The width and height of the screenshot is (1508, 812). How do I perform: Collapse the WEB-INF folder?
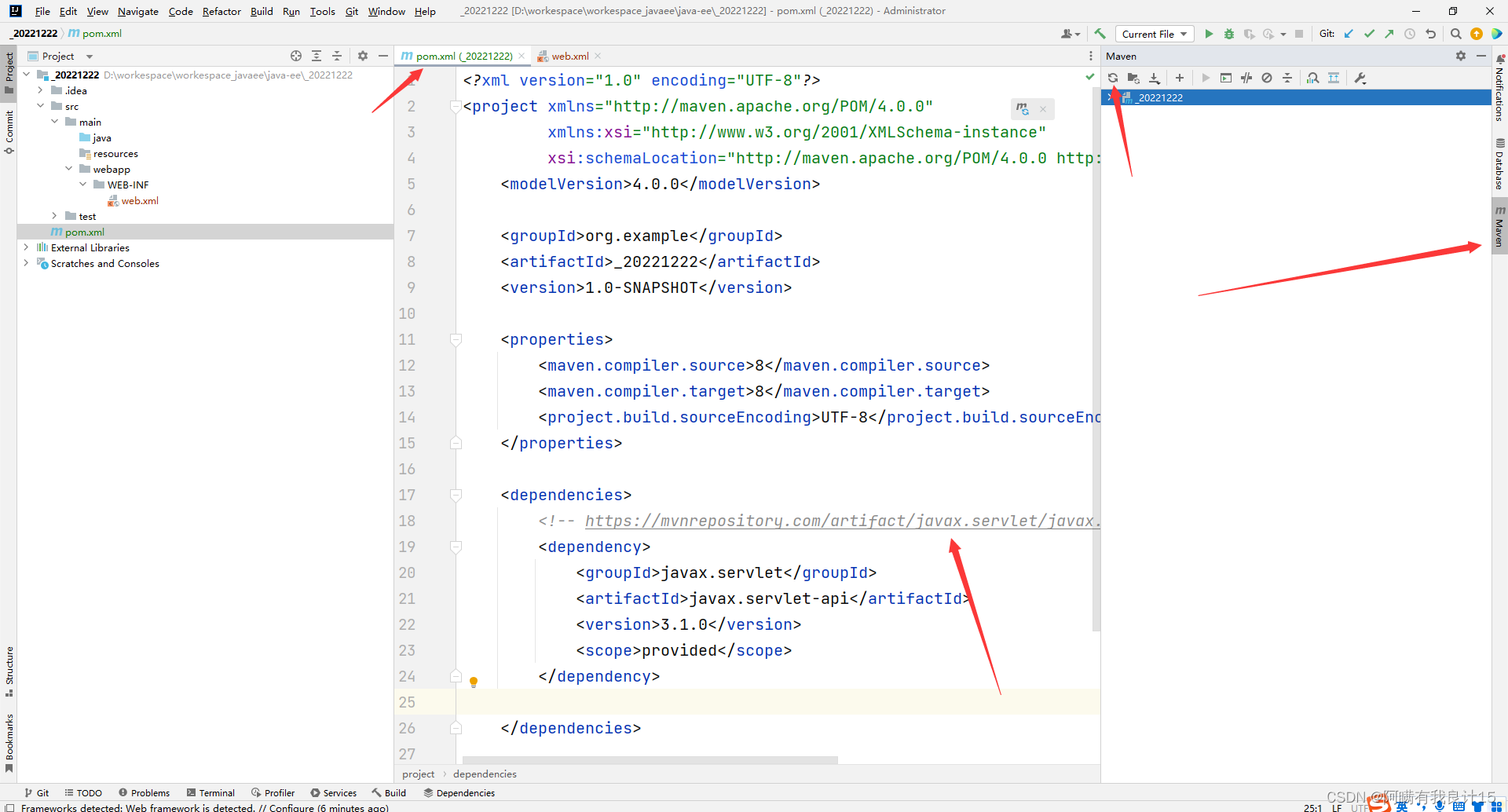(x=82, y=185)
